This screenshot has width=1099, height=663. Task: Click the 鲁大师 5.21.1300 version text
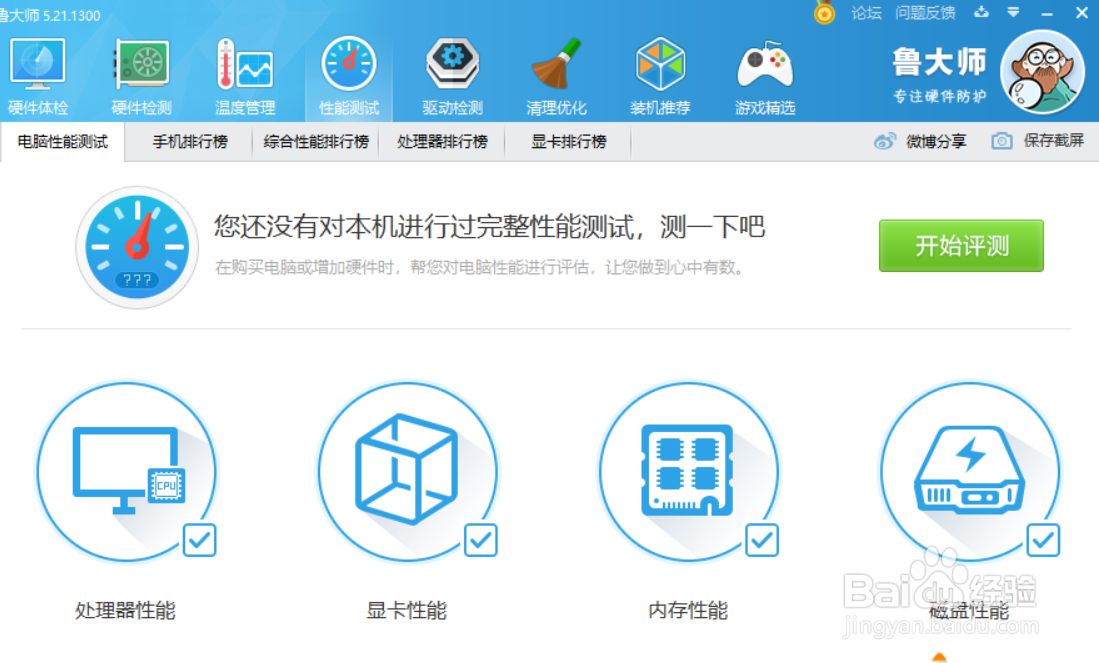tap(50, 15)
